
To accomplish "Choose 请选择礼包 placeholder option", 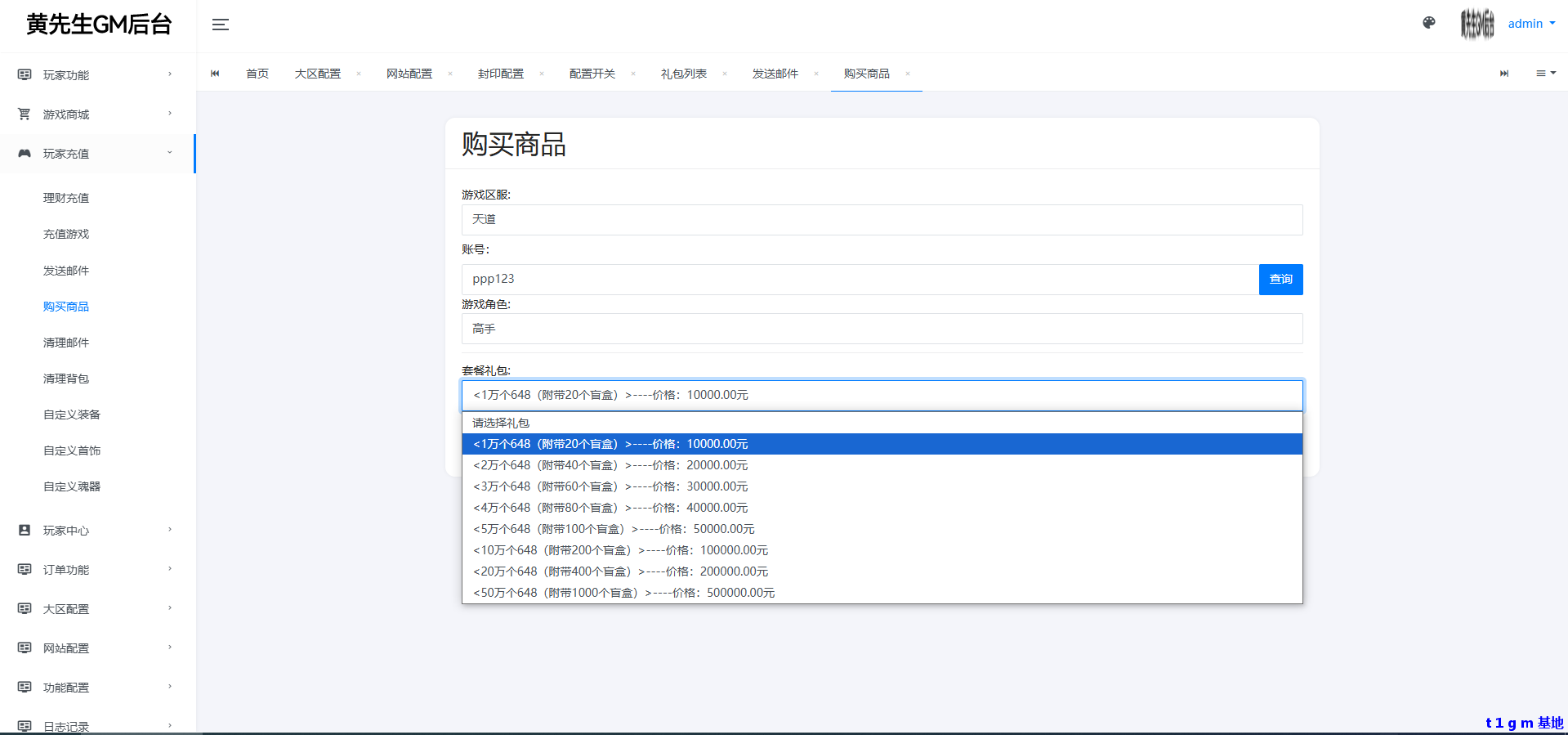I will [x=882, y=423].
